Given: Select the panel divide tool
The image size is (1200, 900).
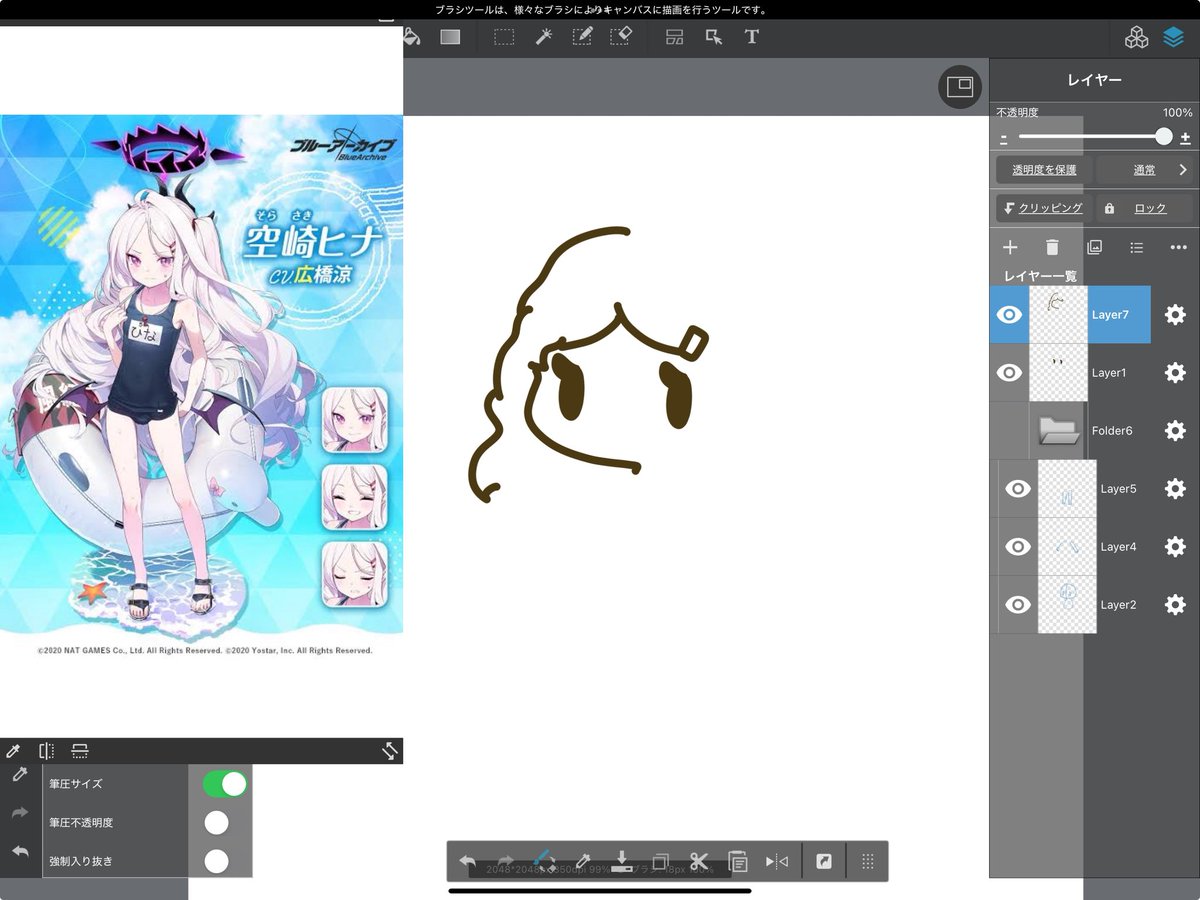Looking at the screenshot, I should coord(675,37).
